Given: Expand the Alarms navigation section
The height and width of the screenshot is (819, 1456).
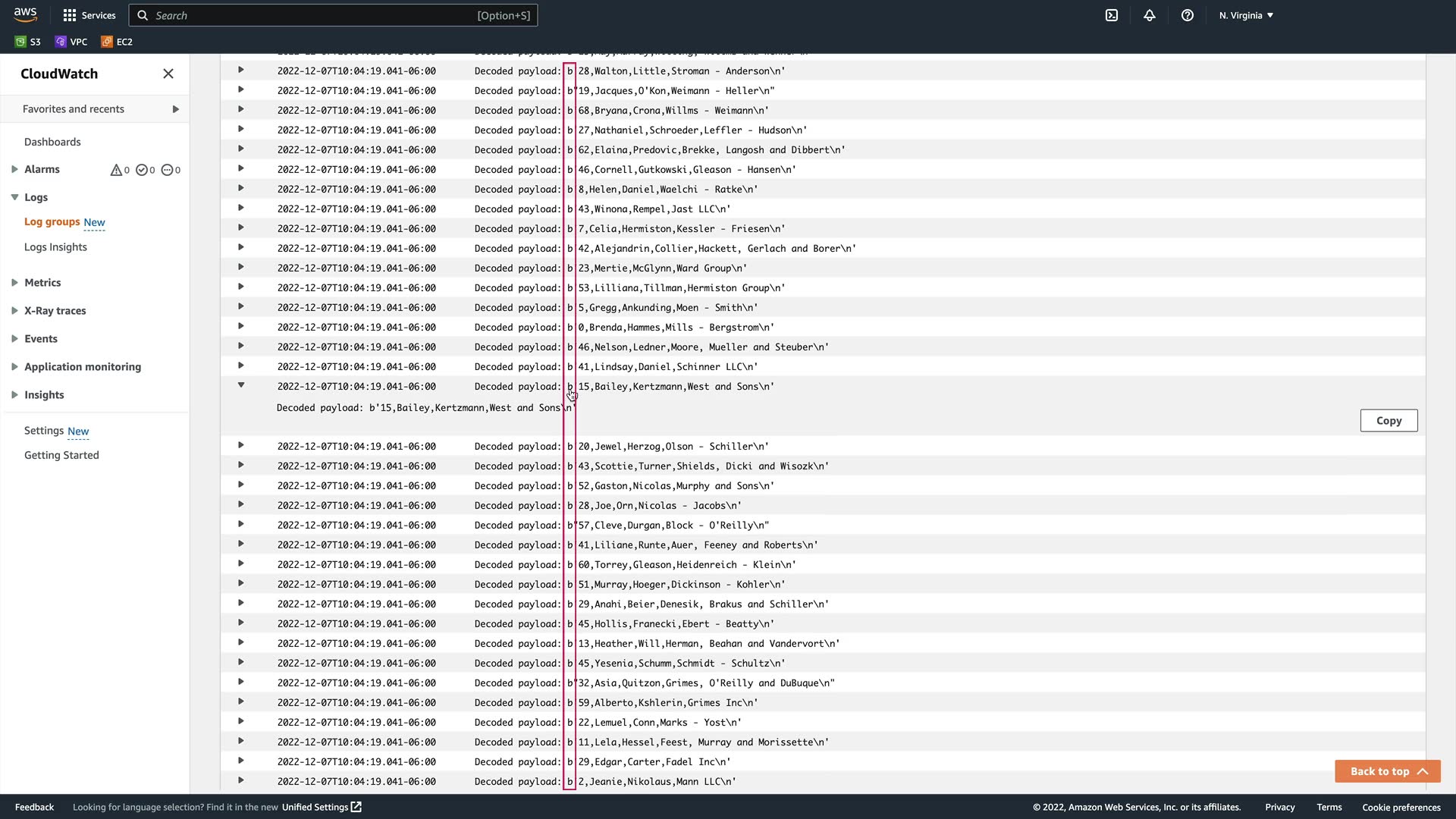Looking at the screenshot, I should click(14, 169).
